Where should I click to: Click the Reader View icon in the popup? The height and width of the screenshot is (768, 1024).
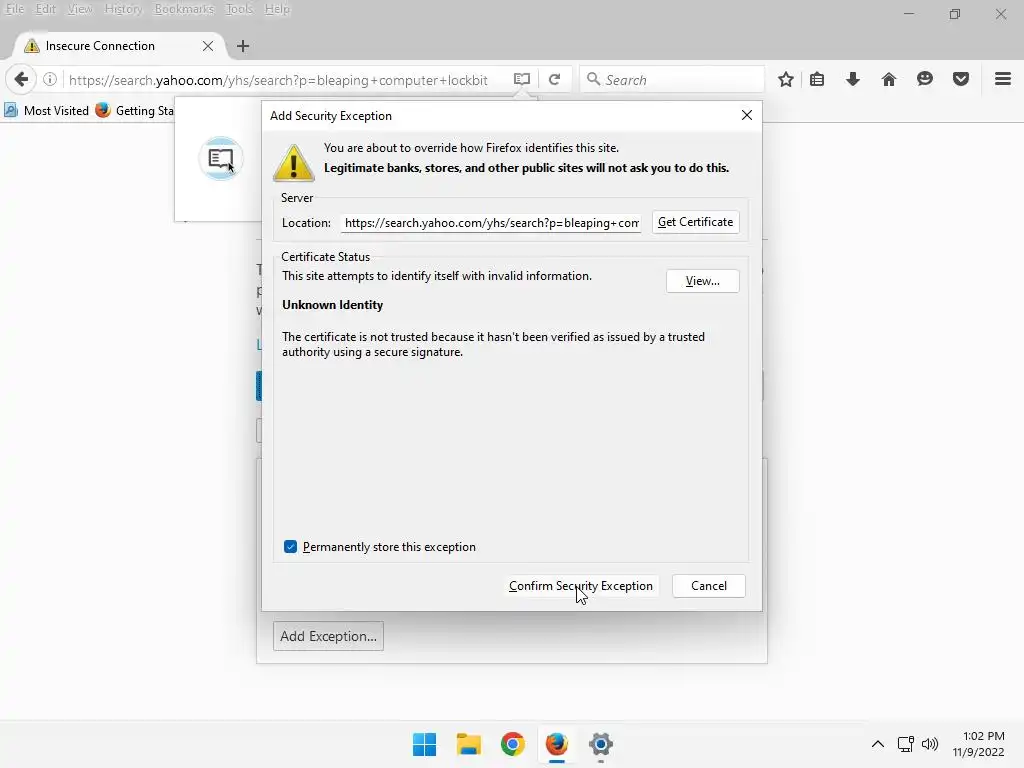(x=221, y=158)
